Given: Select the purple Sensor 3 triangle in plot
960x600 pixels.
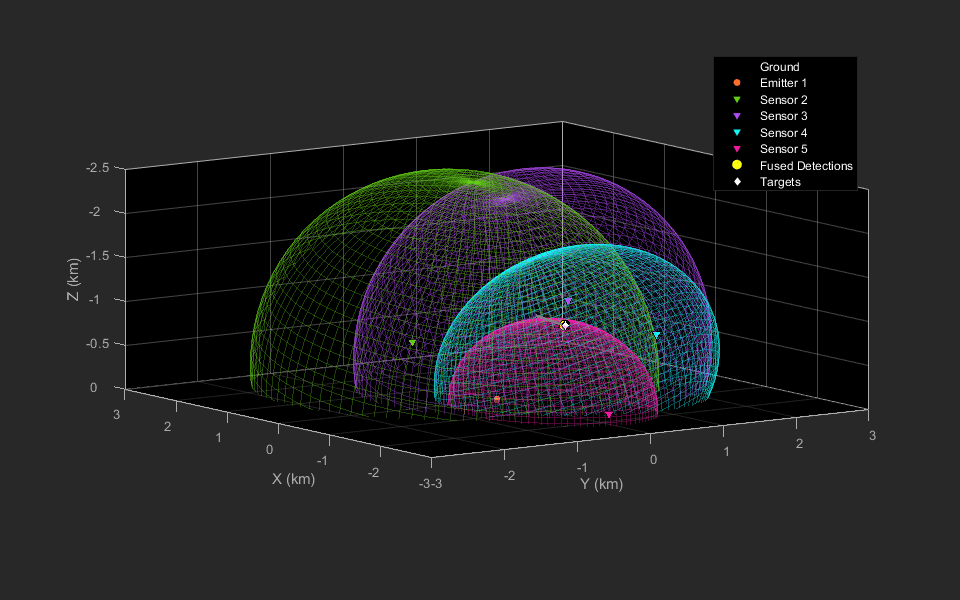Looking at the screenshot, I should coord(568,301).
